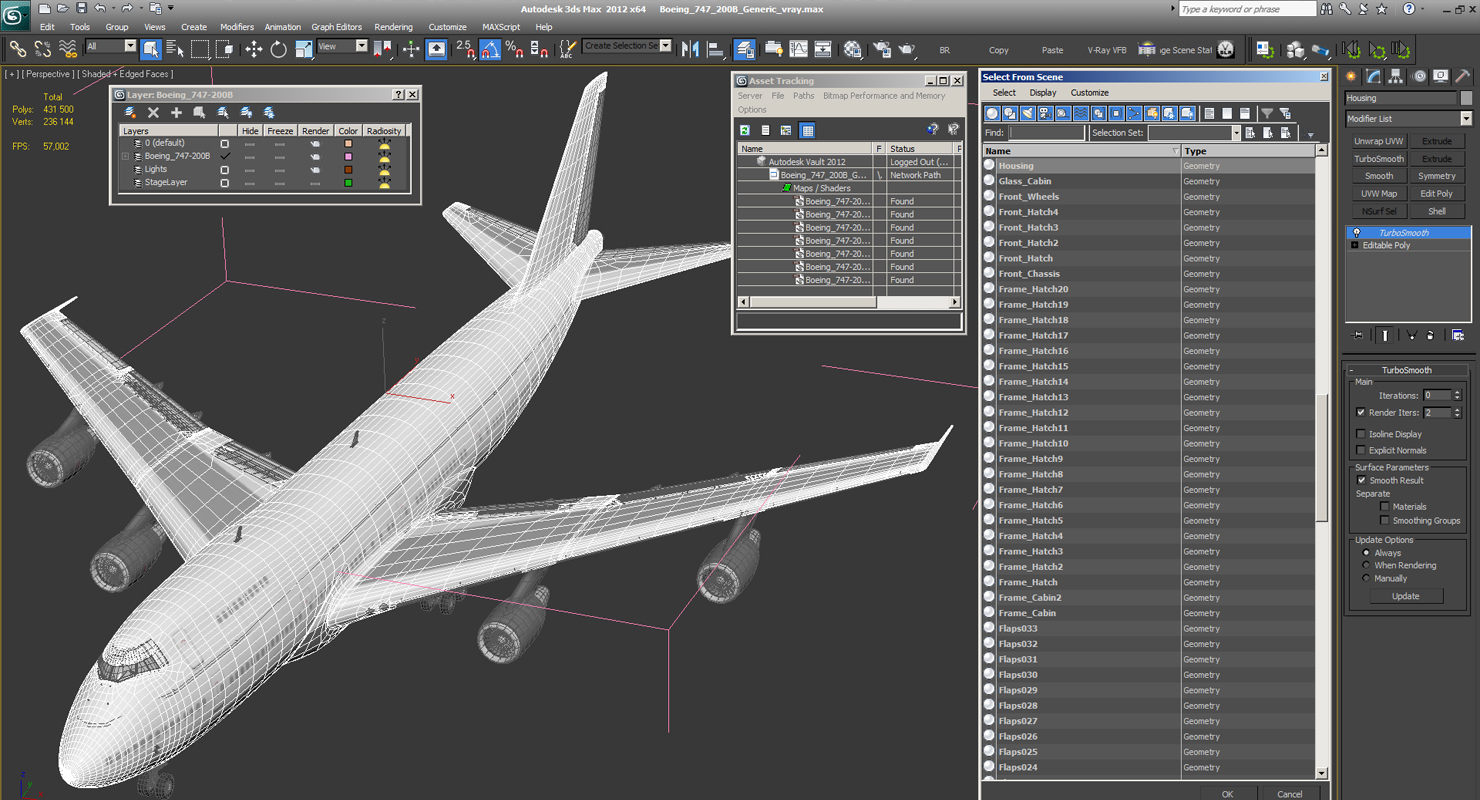The image size is (1480, 800).
Task: Enable Explicit Normals checkbox
Action: coord(1360,450)
